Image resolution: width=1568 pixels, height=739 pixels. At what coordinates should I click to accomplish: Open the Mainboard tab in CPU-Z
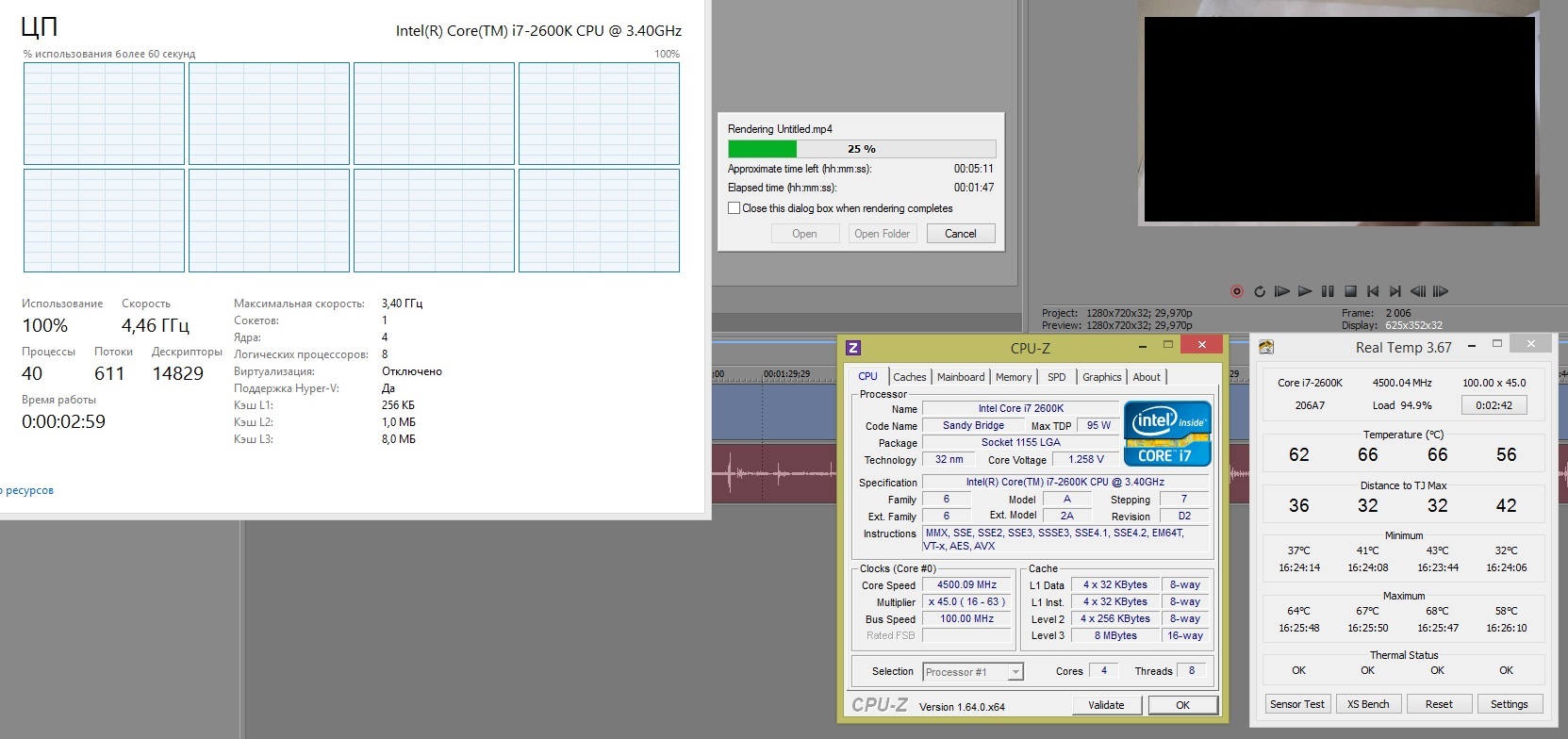click(x=961, y=377)
